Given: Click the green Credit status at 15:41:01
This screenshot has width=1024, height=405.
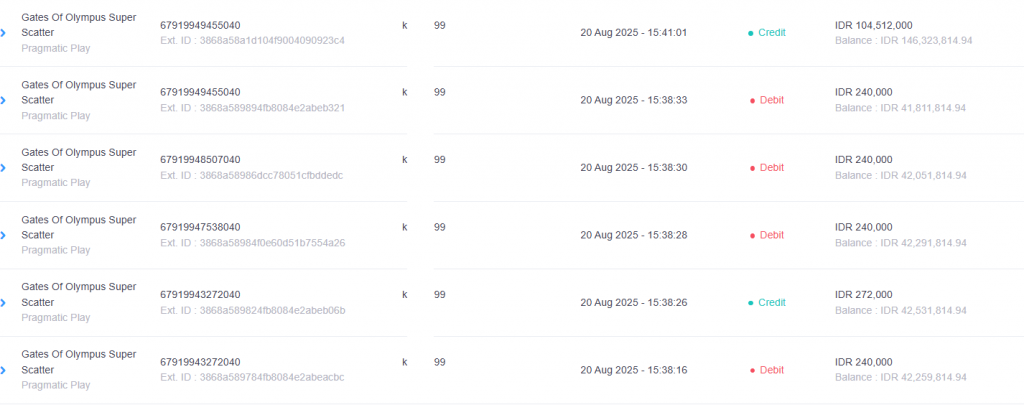Looking at the screenshot, I should pyautogui.click(x=767, y=33).
